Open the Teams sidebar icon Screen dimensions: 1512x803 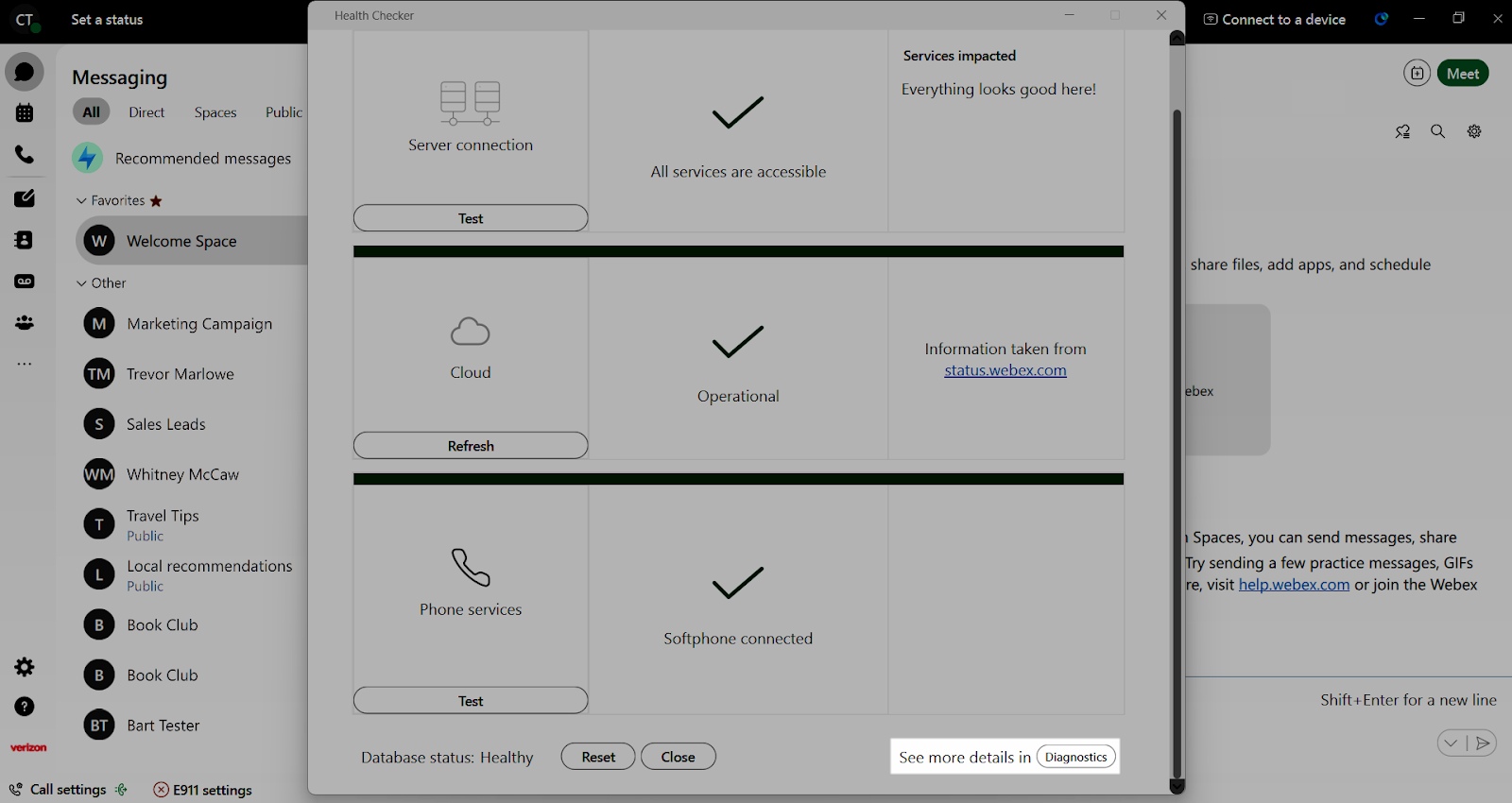coord(25,323)
